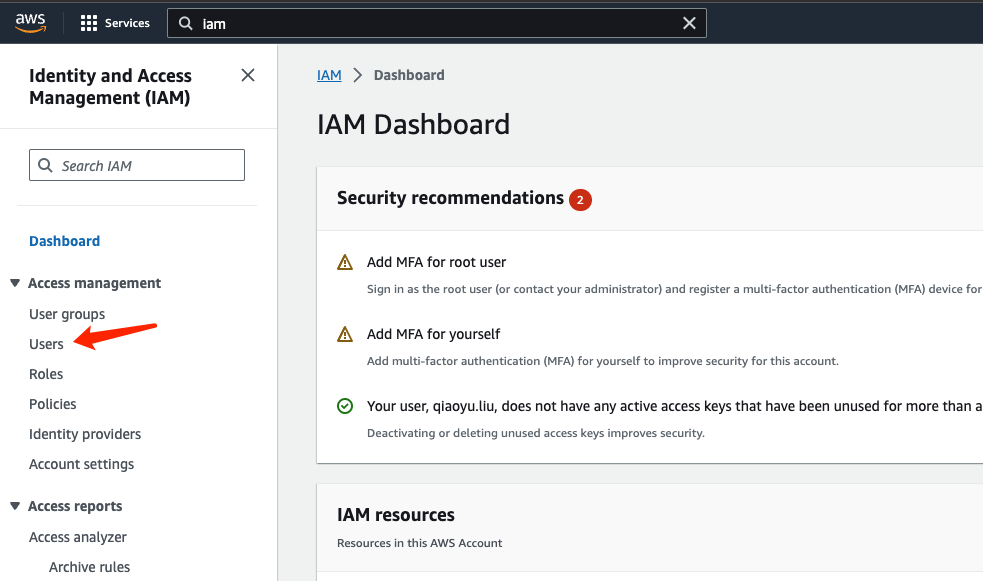The height and width of the screenshot is (581, 983).
Task: Click warning icon beside Add MFA for root user
Action: click(x=345, y=262)
